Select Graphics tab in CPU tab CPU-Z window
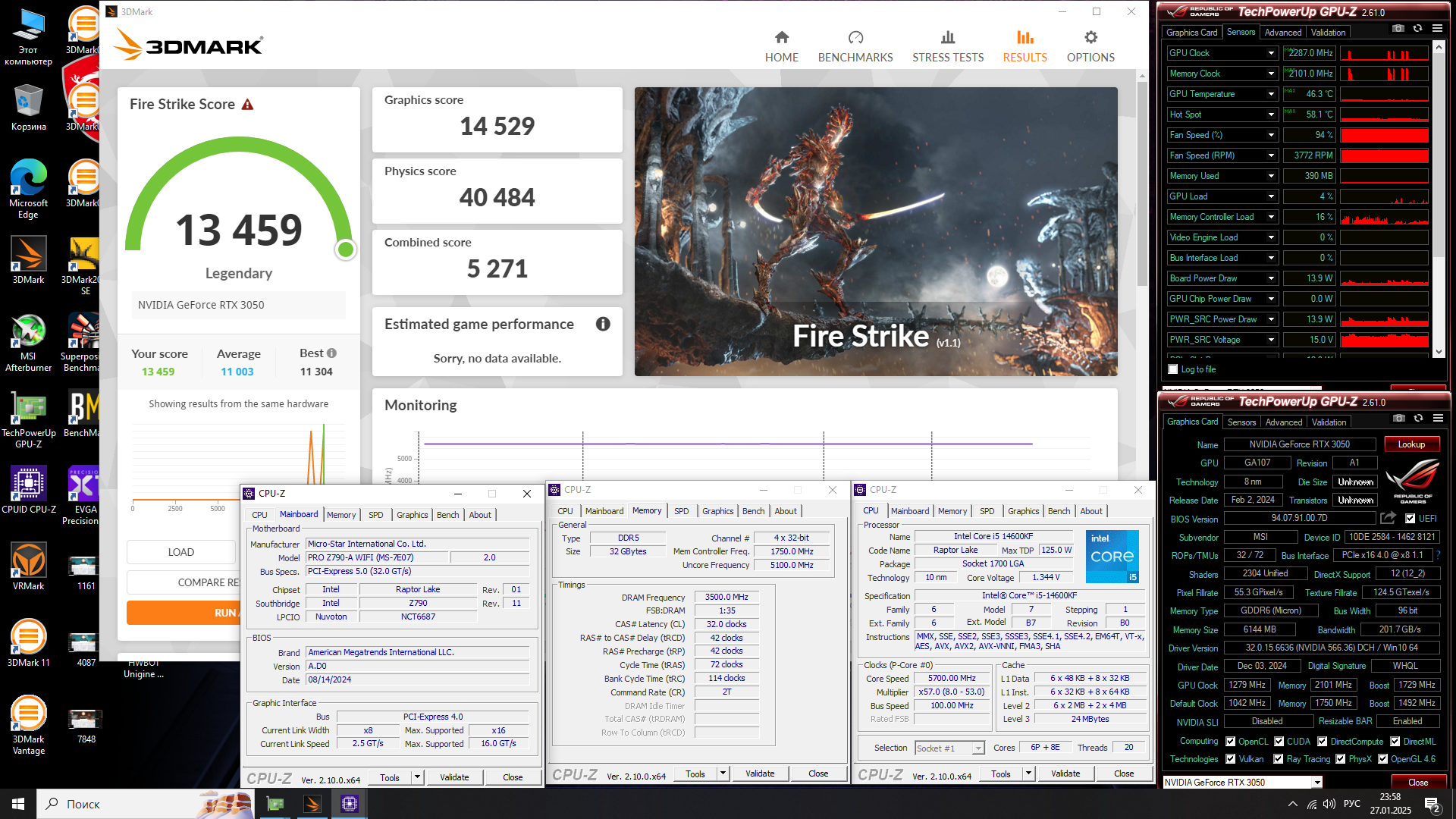The height and width of the screenshot is (819, 1456). pyautogui.click(x=1023, y=511)
